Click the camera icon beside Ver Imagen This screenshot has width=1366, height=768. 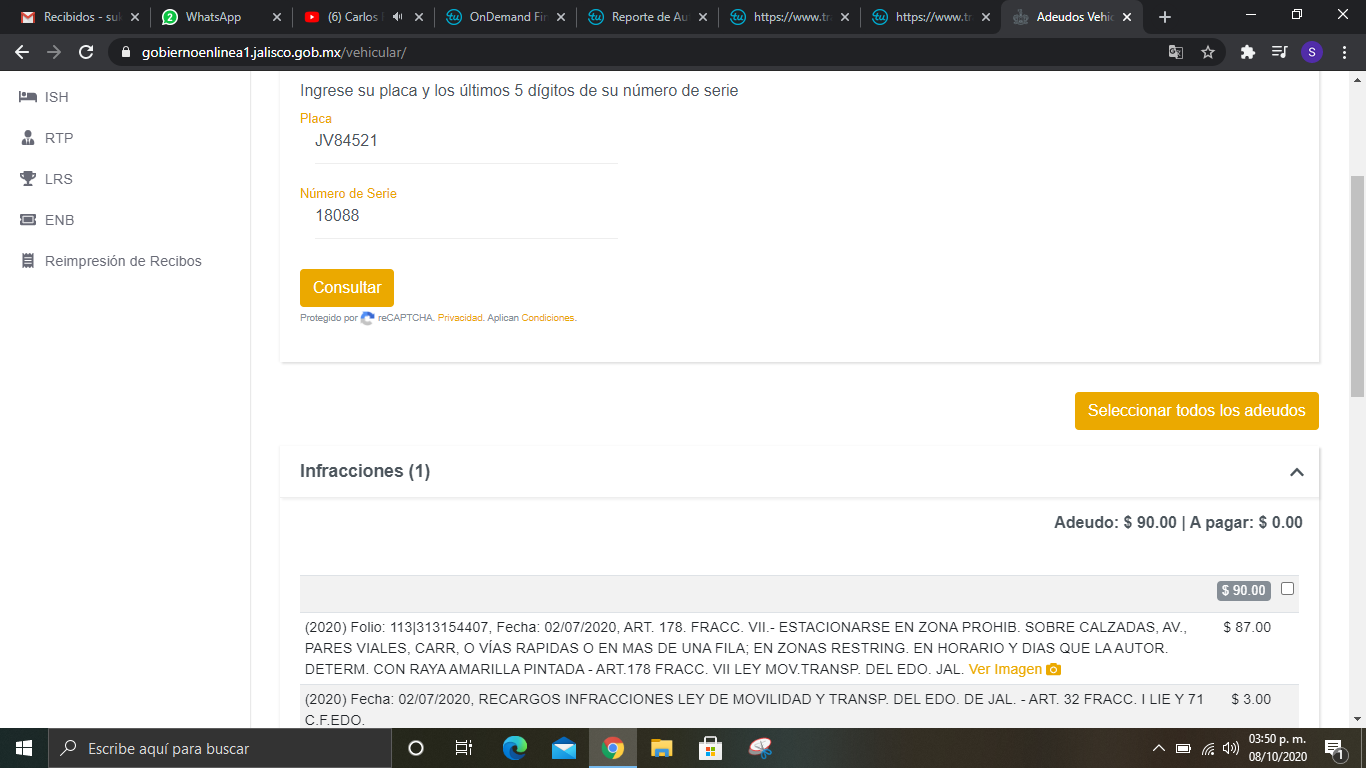[x=1053, y=669]
